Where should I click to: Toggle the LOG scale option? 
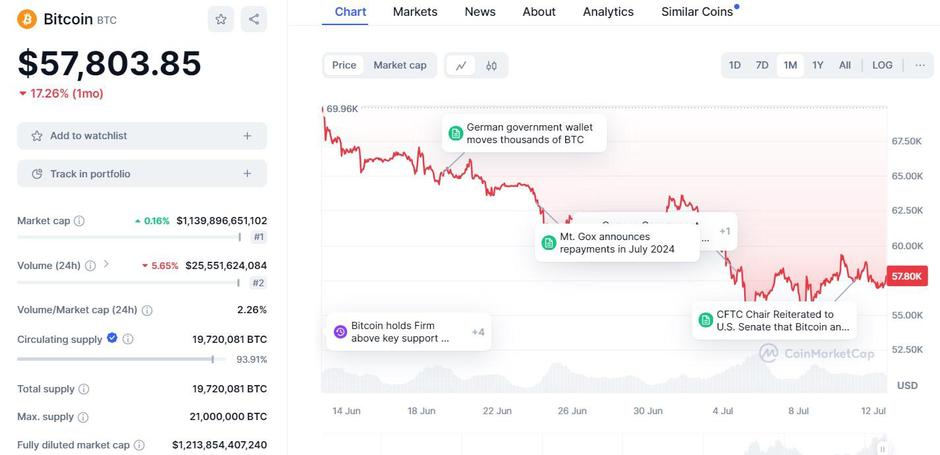point(882,65)
